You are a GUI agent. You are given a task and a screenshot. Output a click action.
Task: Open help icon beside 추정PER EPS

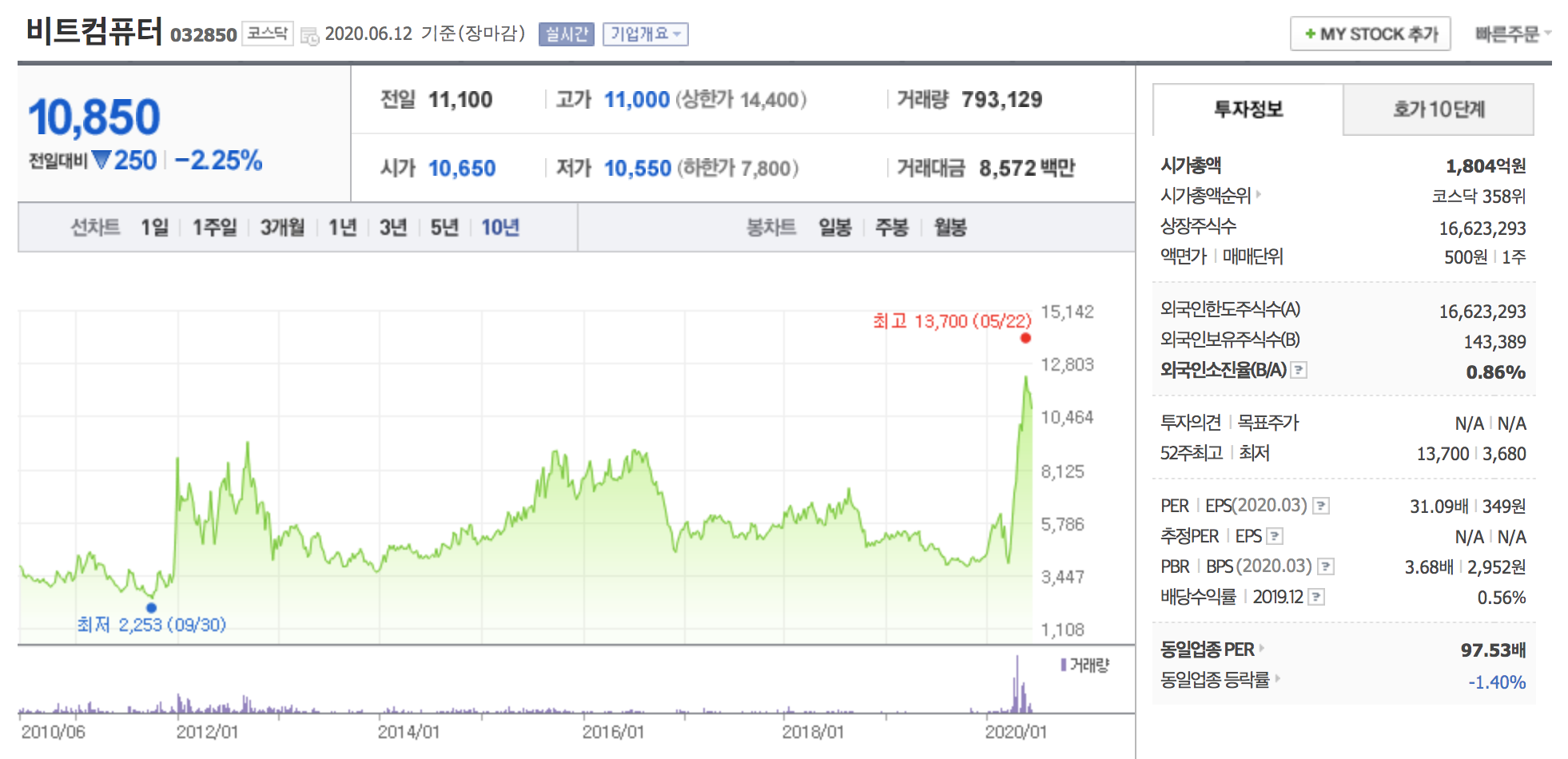1275,536
